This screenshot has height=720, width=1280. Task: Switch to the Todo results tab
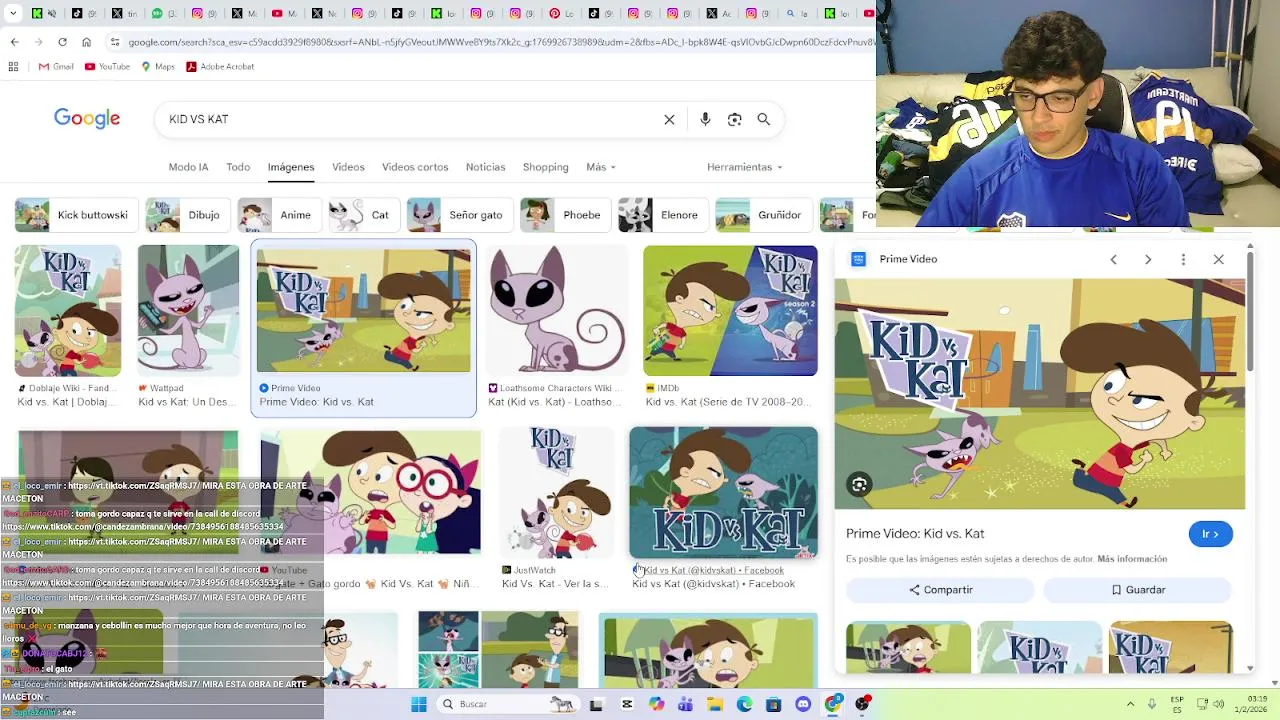click(238, 167)
